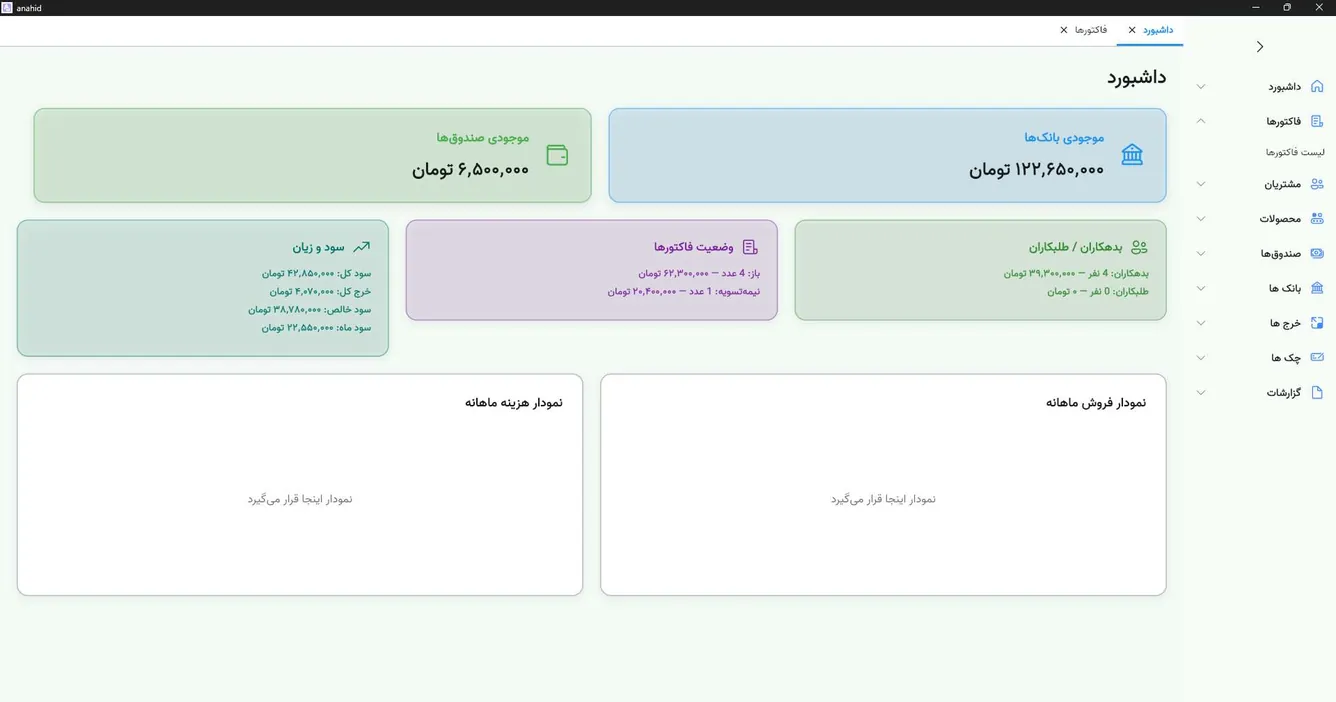Click the وضعیت فاکتورها card title

click(x=694, y=247)
